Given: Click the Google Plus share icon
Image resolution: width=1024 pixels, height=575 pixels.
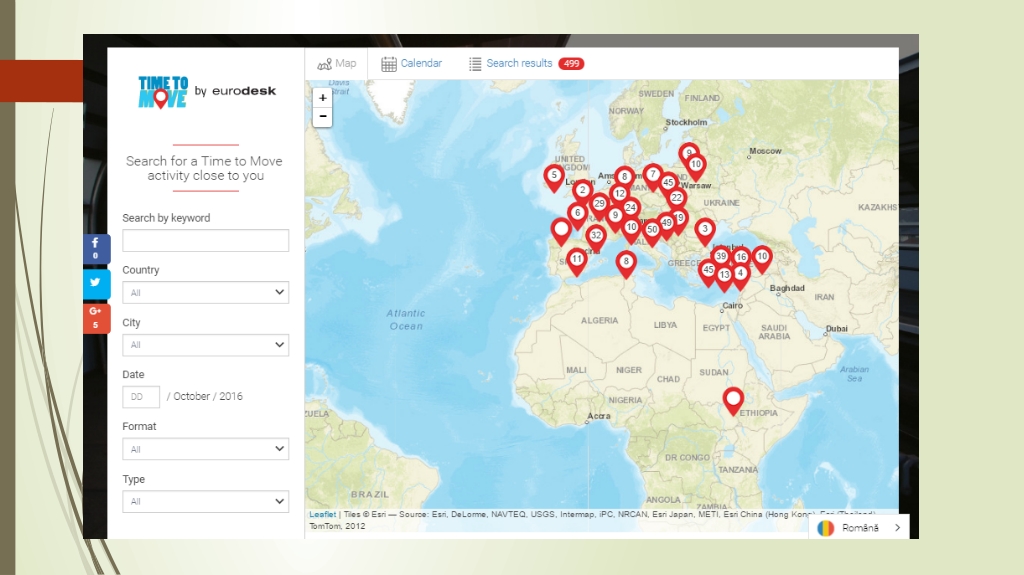Looking at the screenshot, I should point(96,317).
